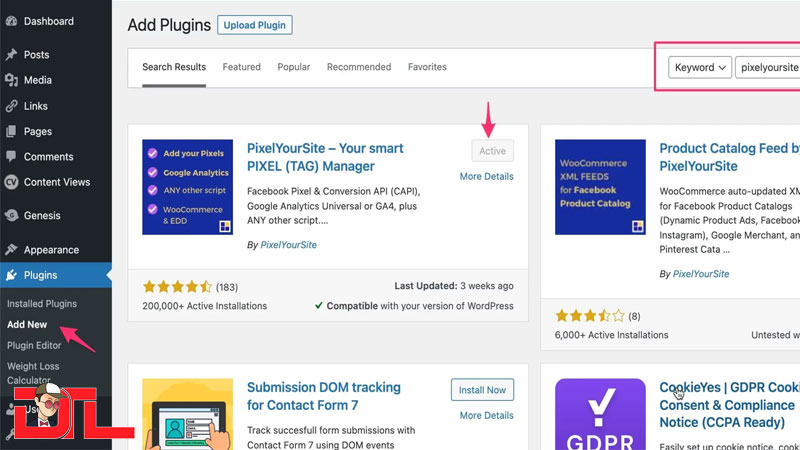Click the Content Views CV icon

[11, 182]
